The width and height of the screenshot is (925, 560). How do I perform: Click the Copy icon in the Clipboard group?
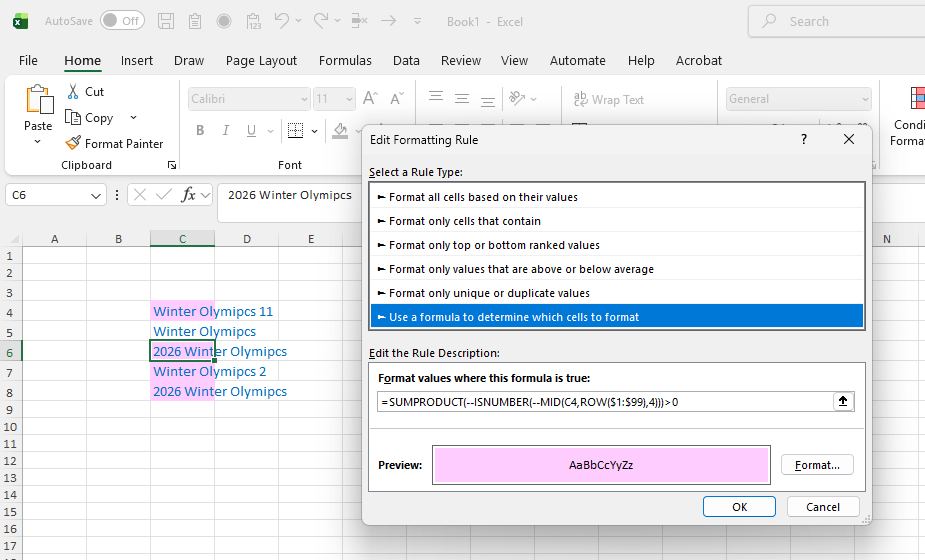[73, 117]
